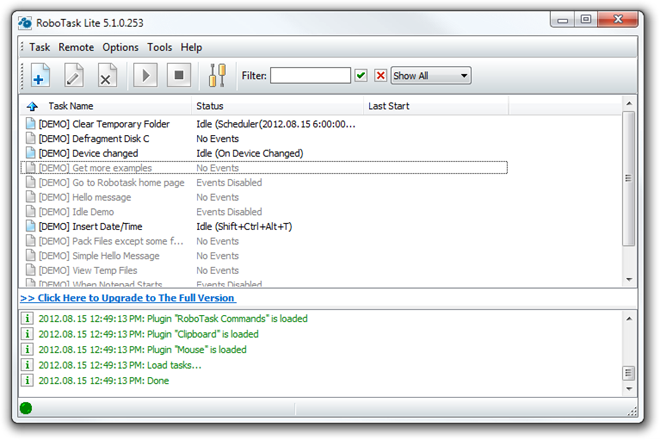Open settings via the tools sliders icon
Viewport: 660px width, 440px height.
pos(217,75)
